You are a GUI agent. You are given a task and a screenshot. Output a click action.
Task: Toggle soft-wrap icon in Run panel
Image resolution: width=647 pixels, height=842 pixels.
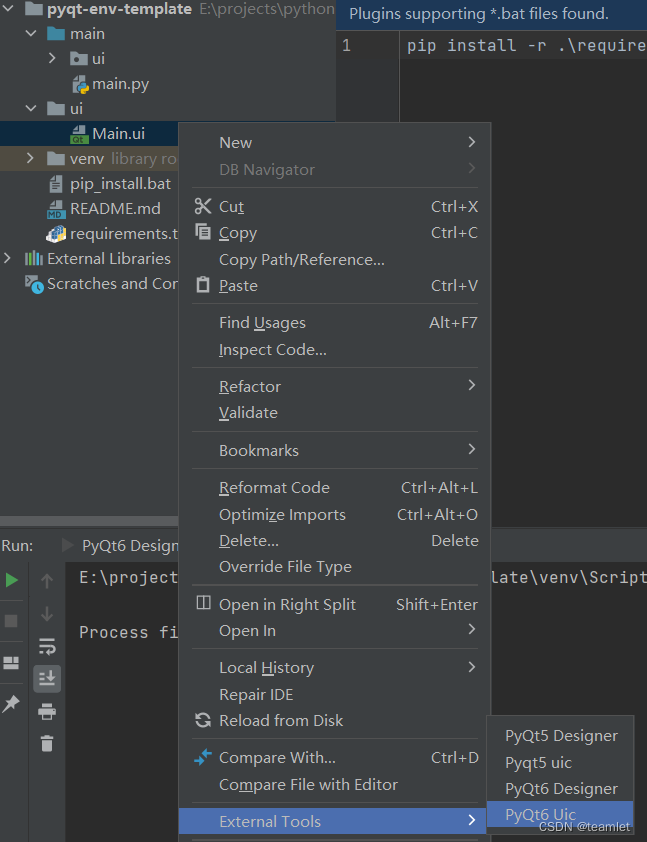tap(47, 647)
